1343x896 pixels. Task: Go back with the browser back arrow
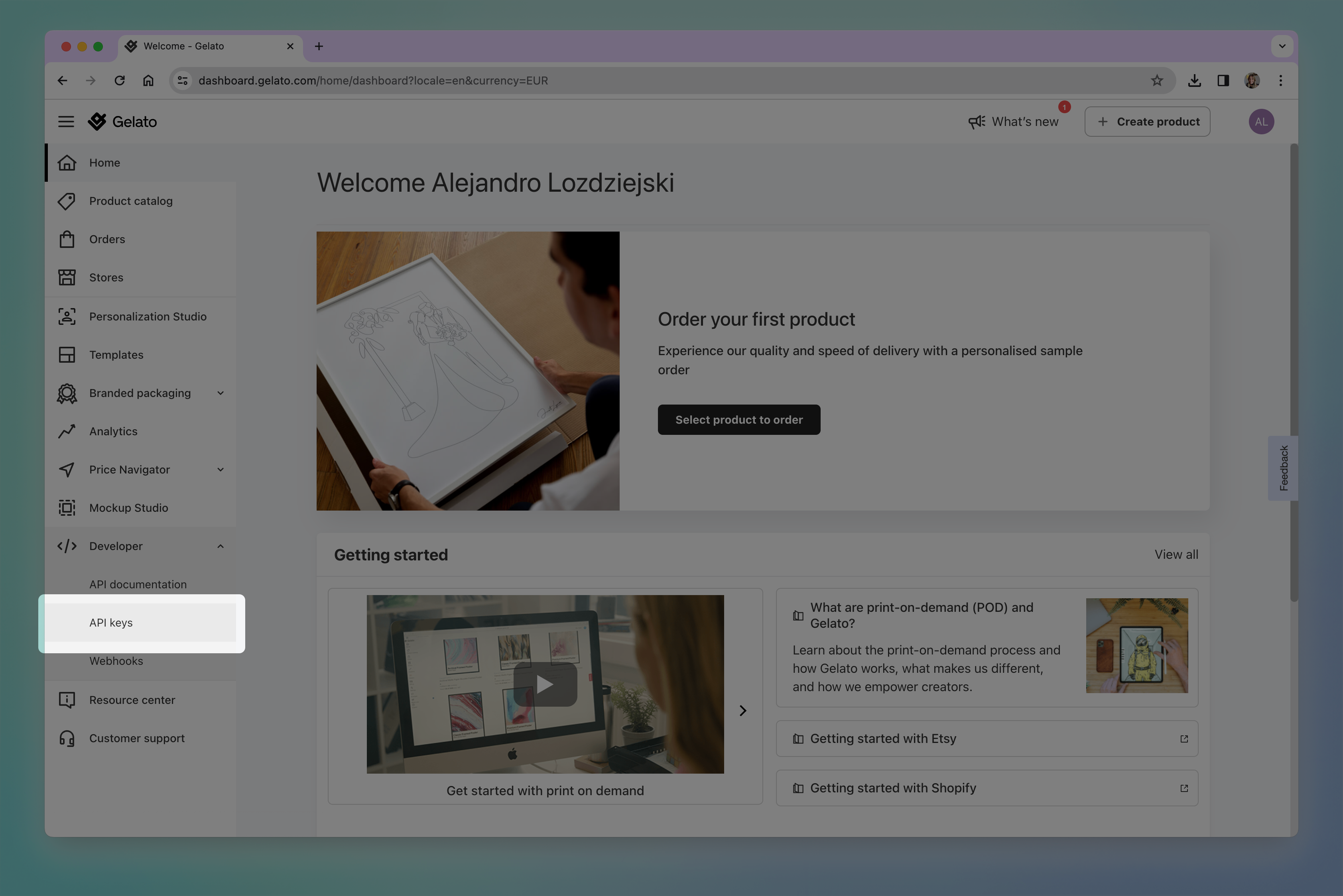(62, 81)
